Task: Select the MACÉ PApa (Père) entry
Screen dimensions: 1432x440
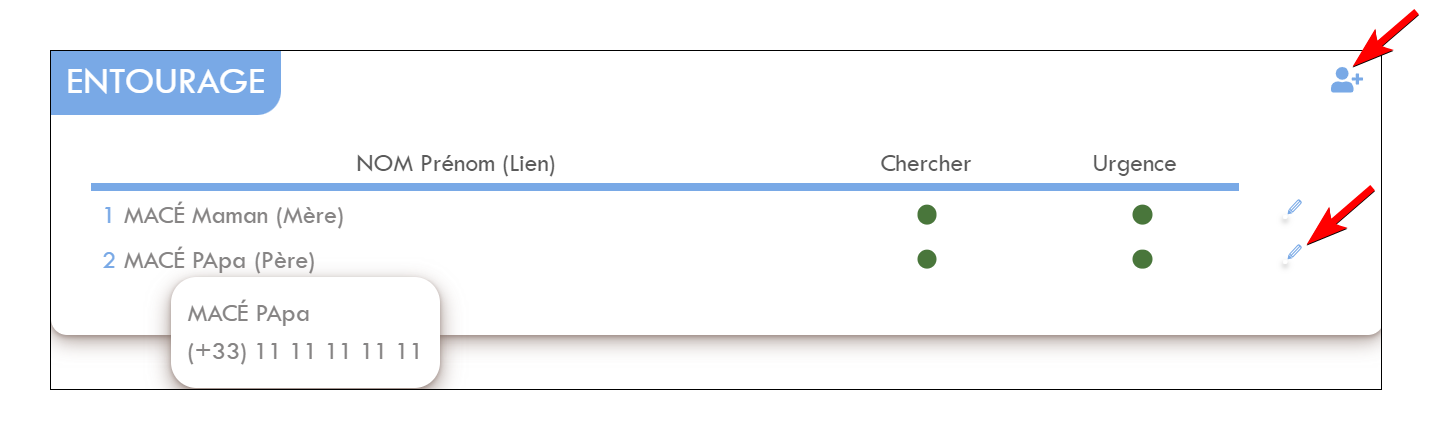Action: coord(219,261)
